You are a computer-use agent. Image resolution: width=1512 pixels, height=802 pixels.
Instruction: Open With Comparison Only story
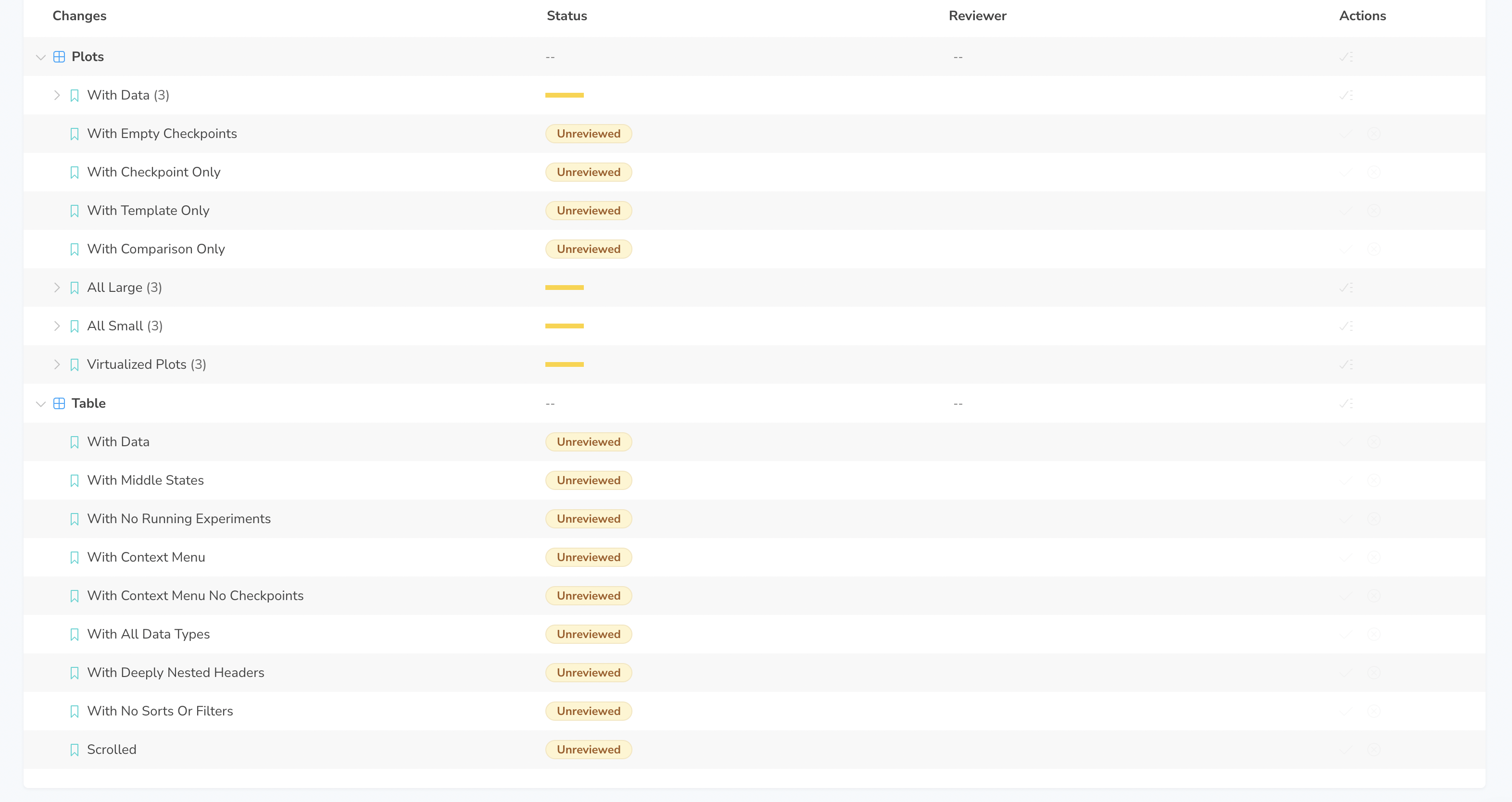click(x=155, y=250)
